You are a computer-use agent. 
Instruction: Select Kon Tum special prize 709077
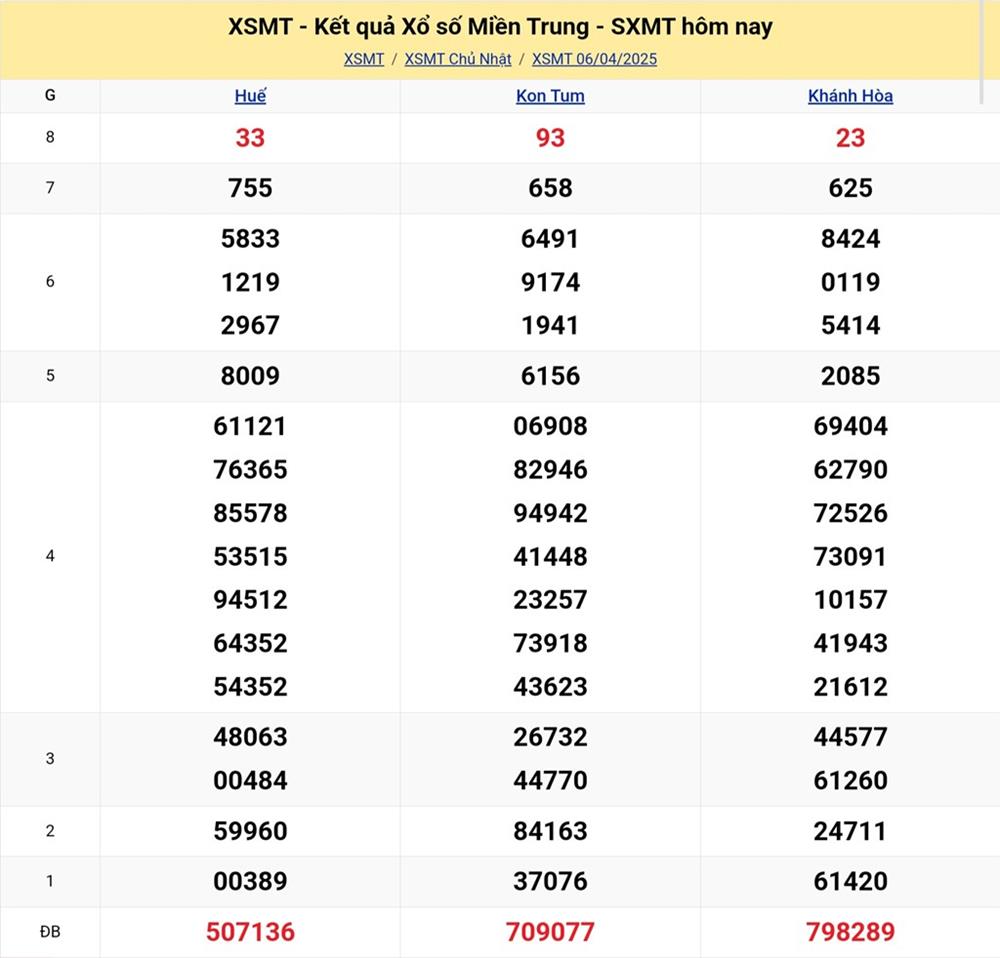550,932
